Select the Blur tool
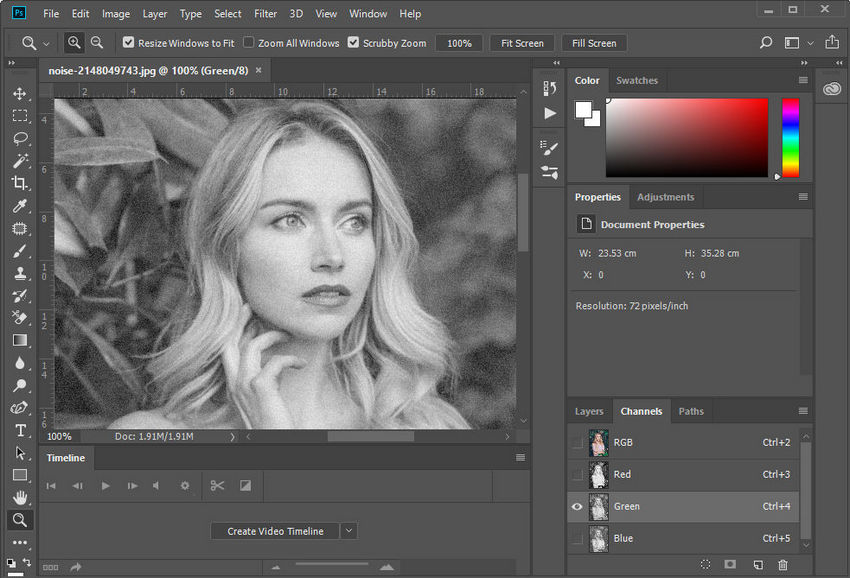 click(20, 363)
